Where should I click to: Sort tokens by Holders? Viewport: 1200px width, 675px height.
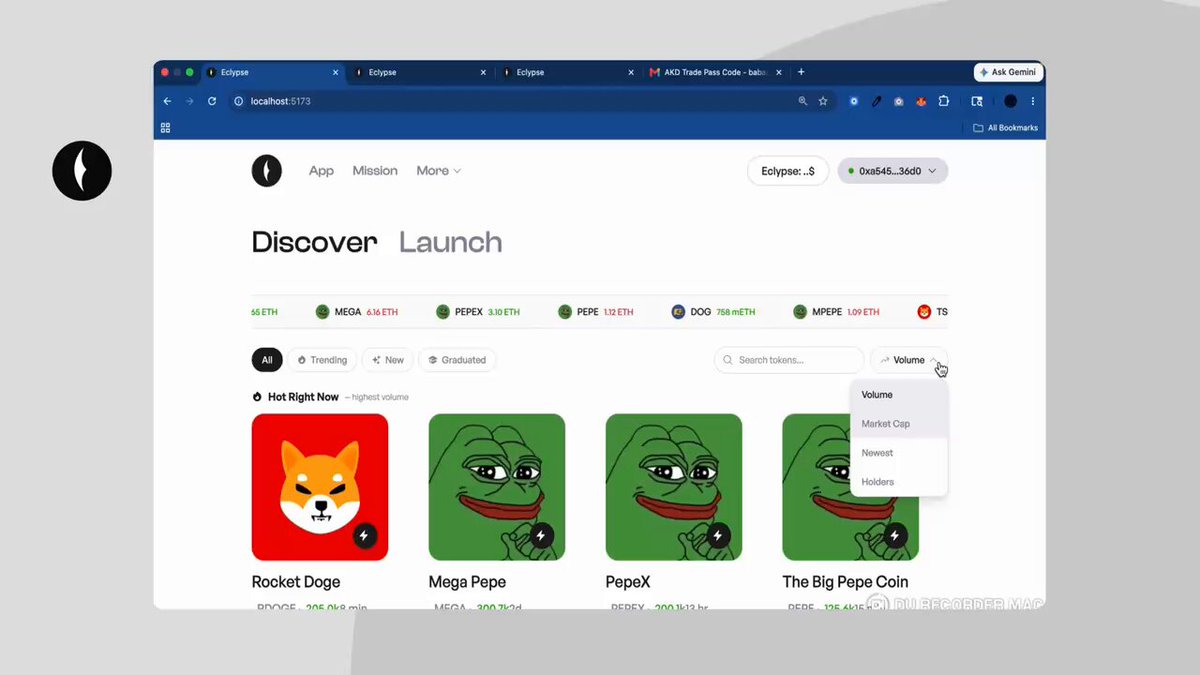tap(899, 482)
